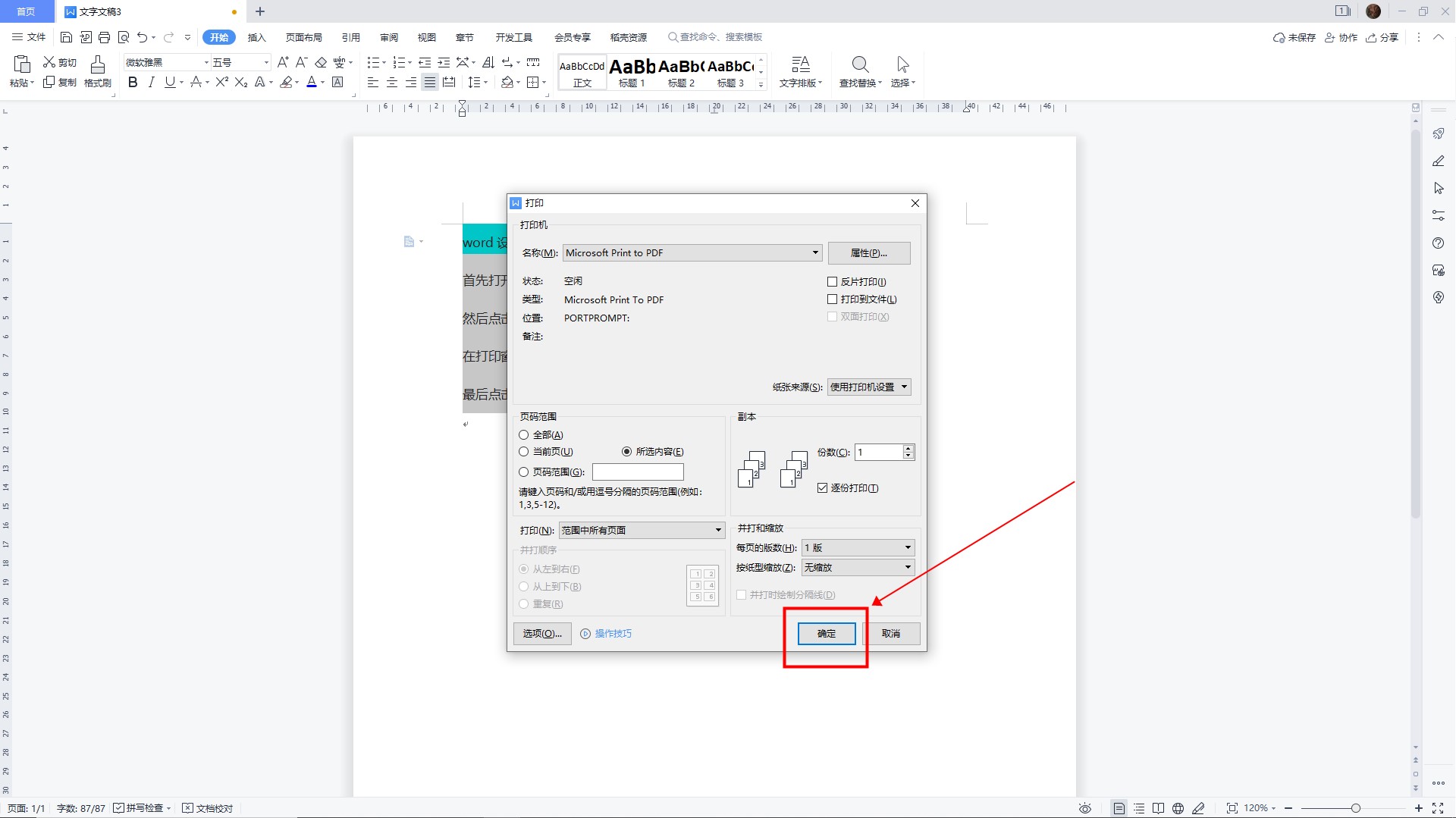Image resolution: width=1456 pixels, height=818 pixels.
Task: Open printer Properties button
Action: coord(868,253)
